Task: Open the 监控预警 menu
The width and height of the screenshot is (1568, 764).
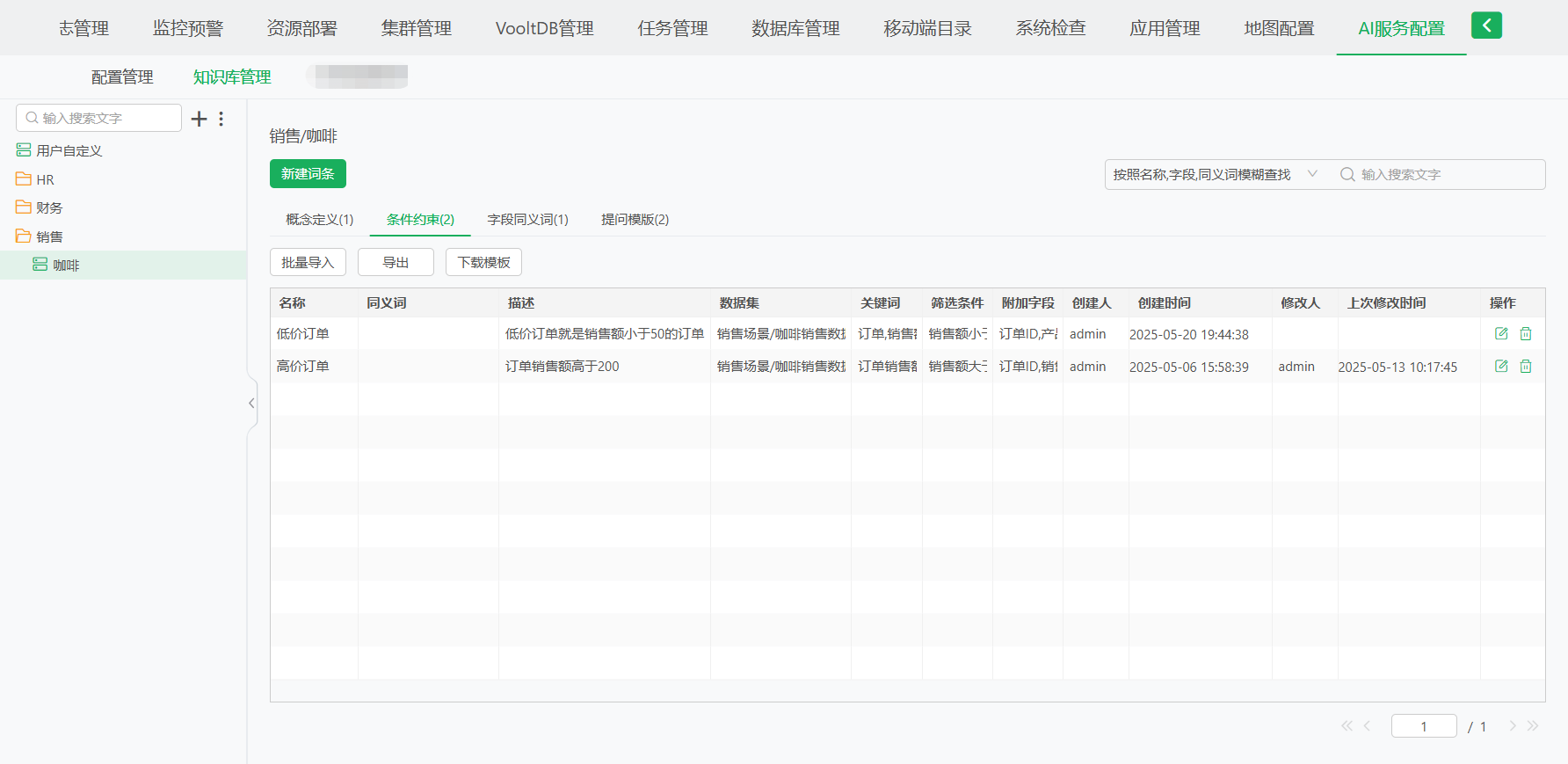Action: 188,28
